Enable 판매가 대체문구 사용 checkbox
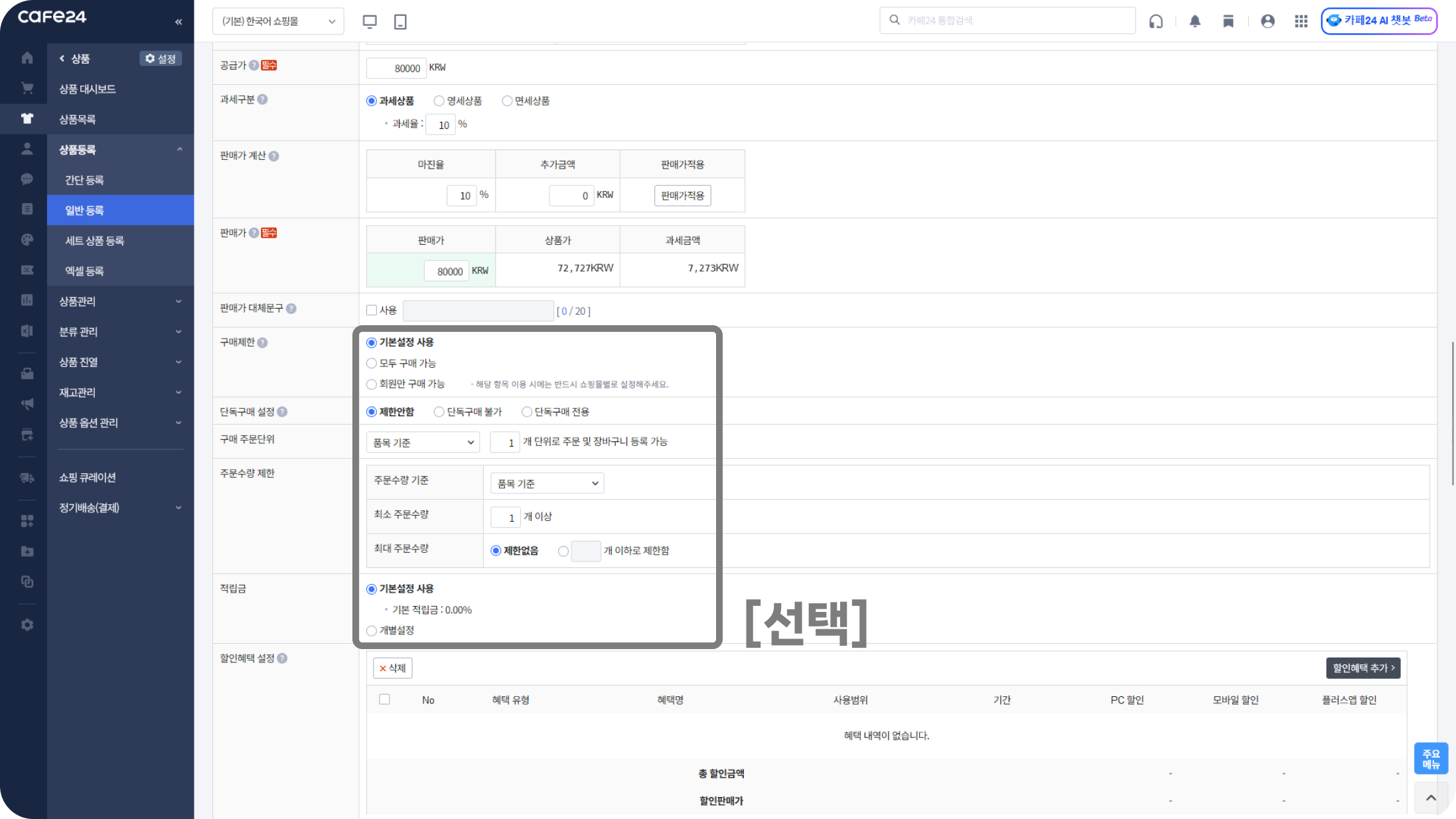 372,310
